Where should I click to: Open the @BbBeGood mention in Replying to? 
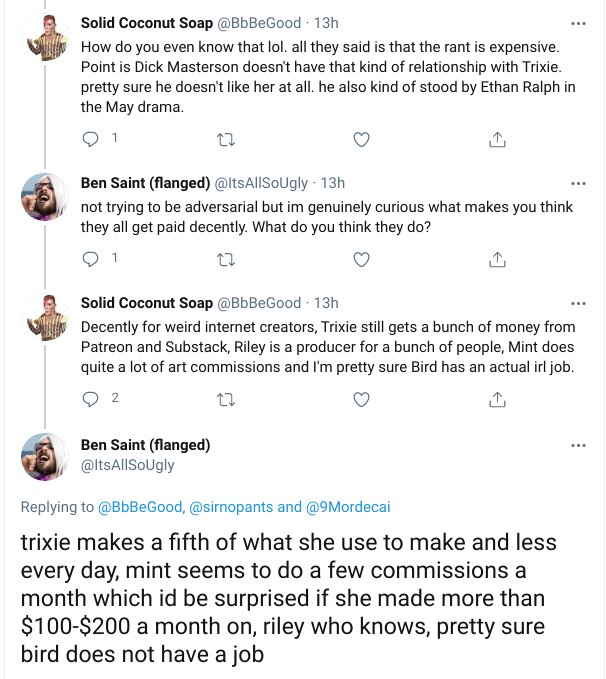click(142, 507)
